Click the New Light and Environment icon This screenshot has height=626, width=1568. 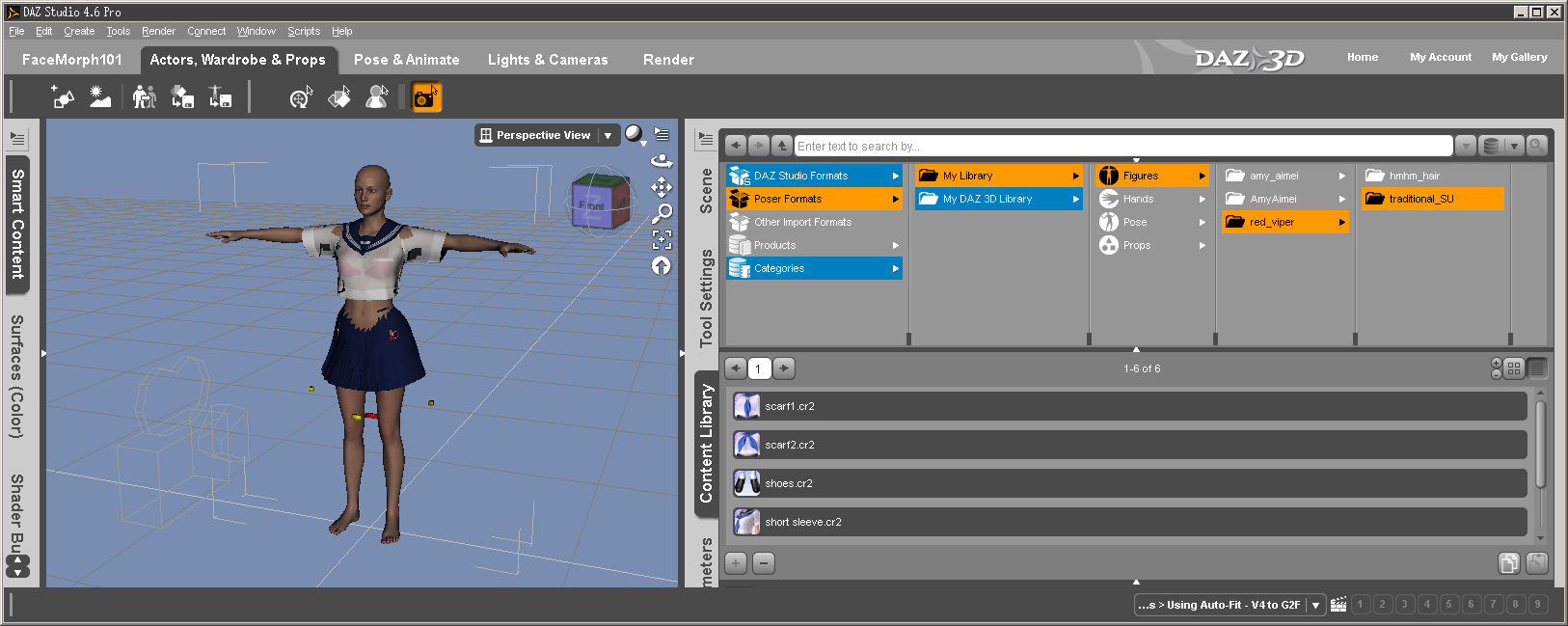pyautogui.click(x=100, y=96)
